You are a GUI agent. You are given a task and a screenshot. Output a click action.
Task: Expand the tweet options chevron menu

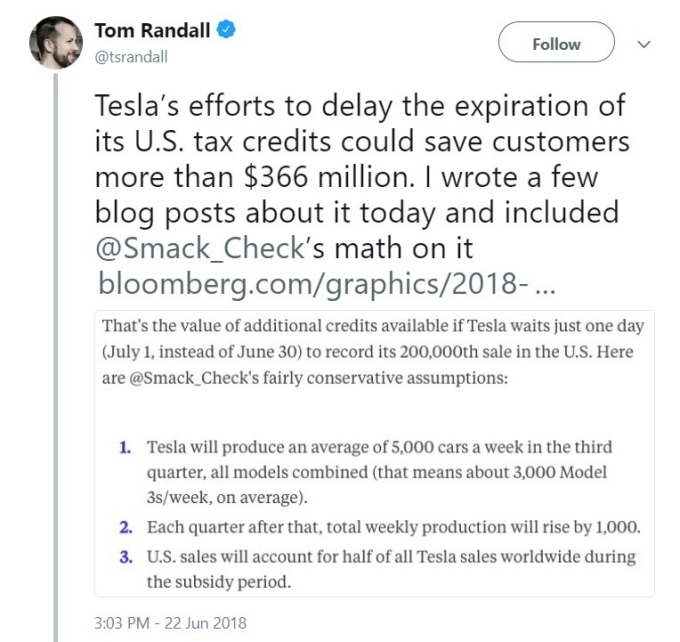coord(644,44)
